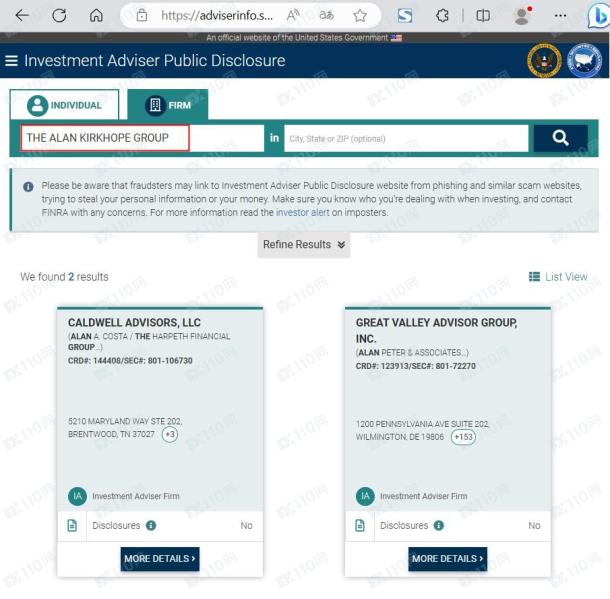Run search with the magnifier button
This screenshot has width=610, height=599.
click(x=560, y=138)
